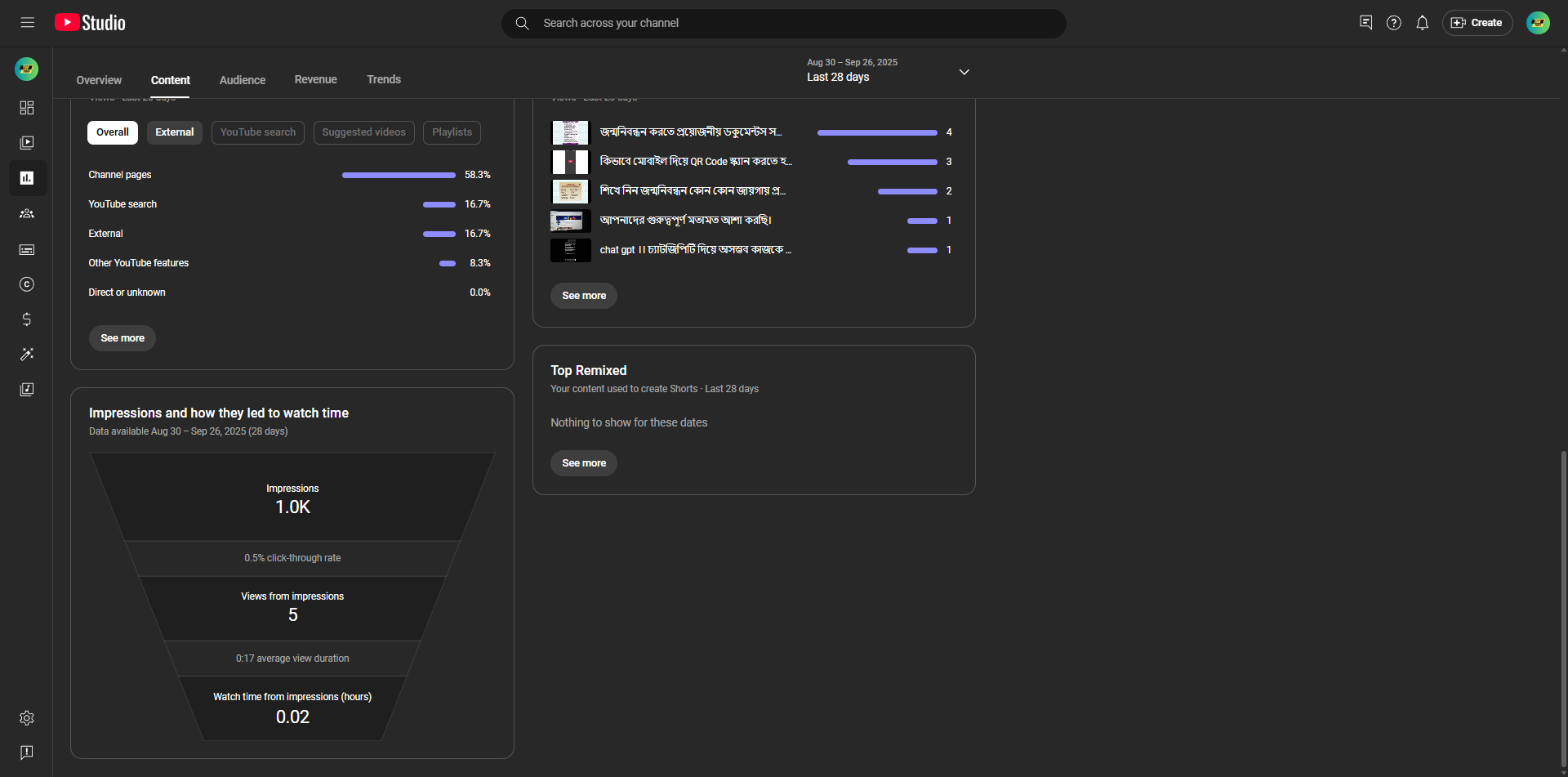
Task: Select the Overall traffic filter chip
Action: coord(112,132)
